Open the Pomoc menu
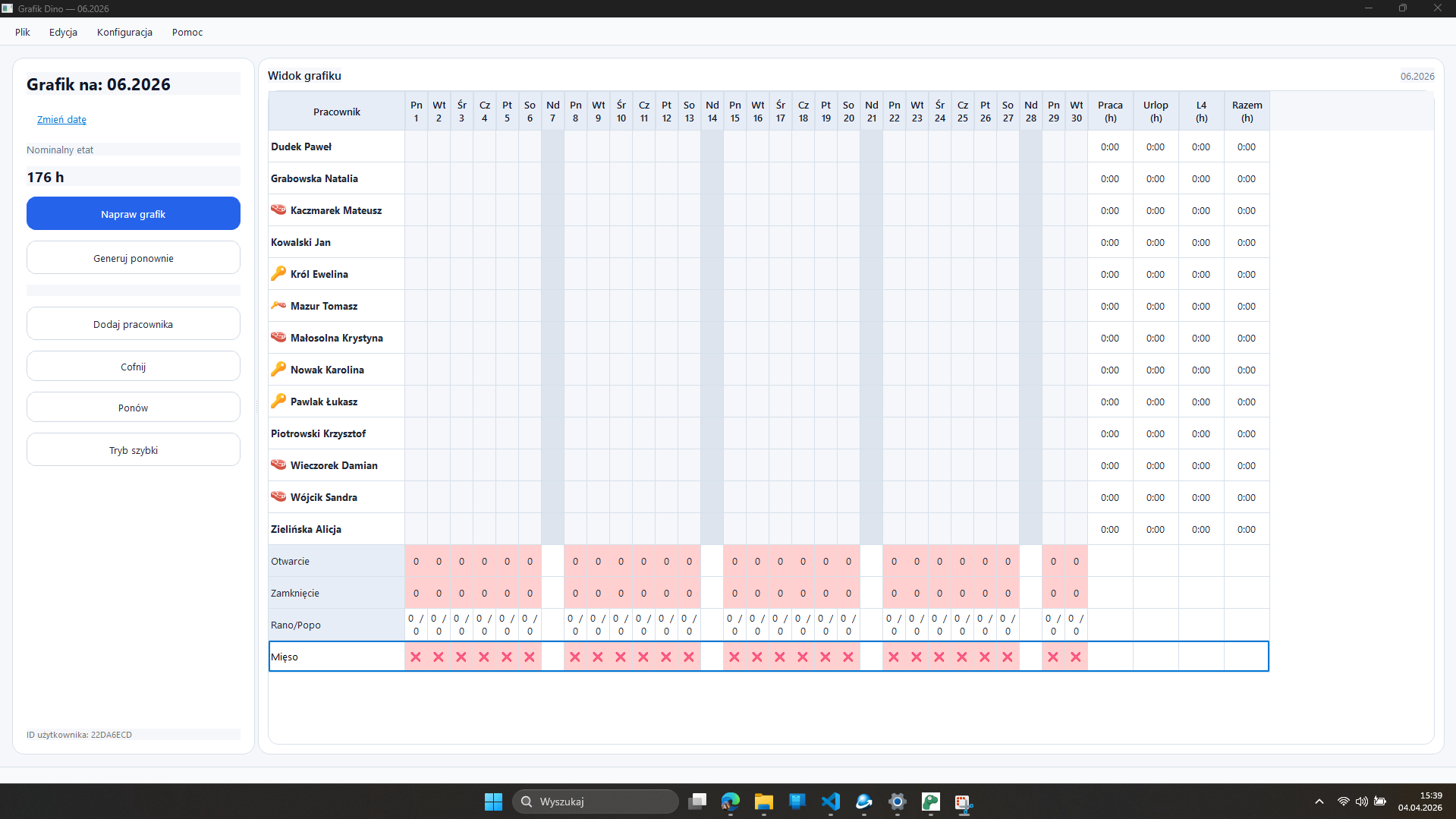1456x819 pixels. coord(187,32)
